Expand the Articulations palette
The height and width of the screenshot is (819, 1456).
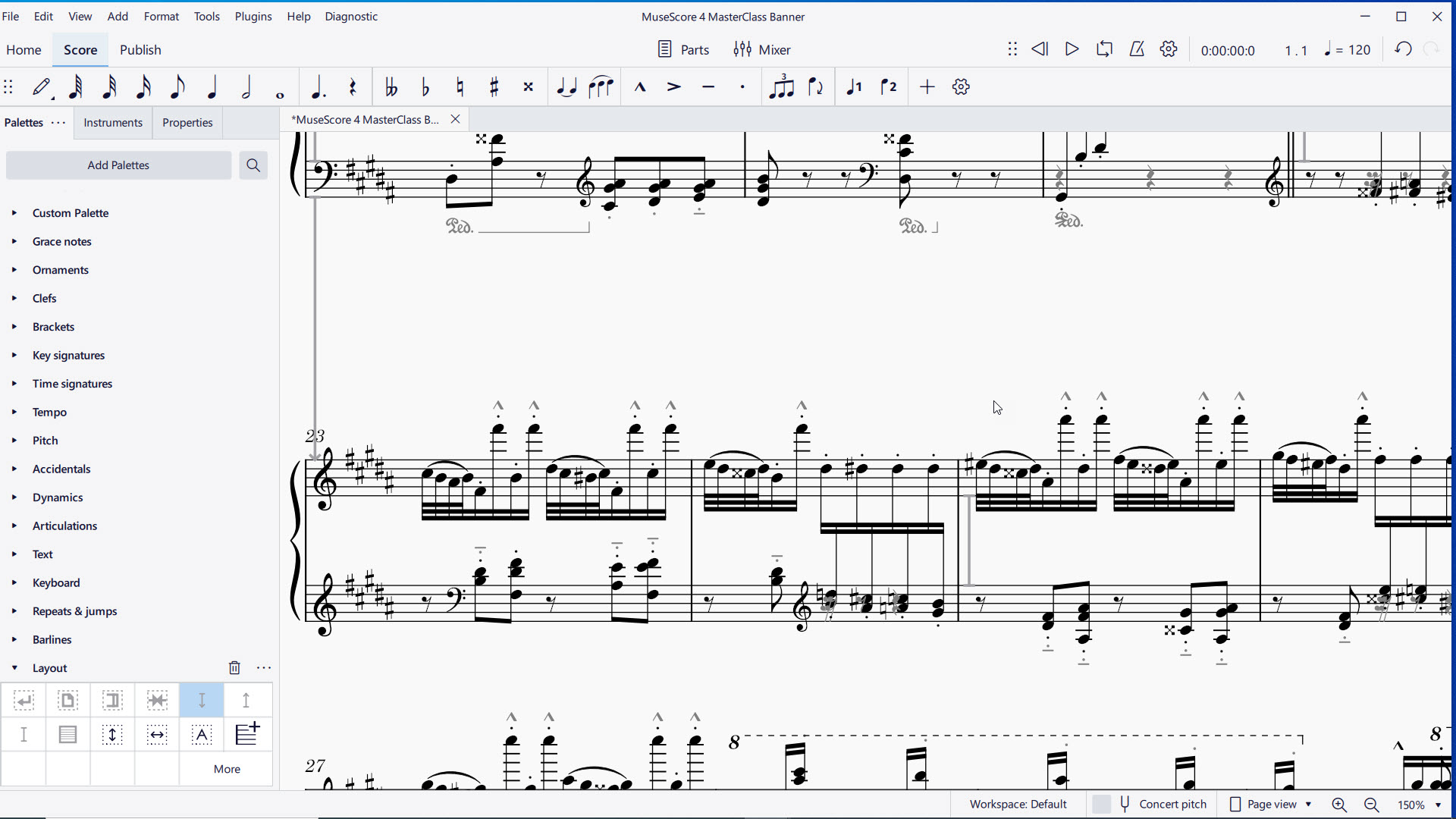(14, 526)
